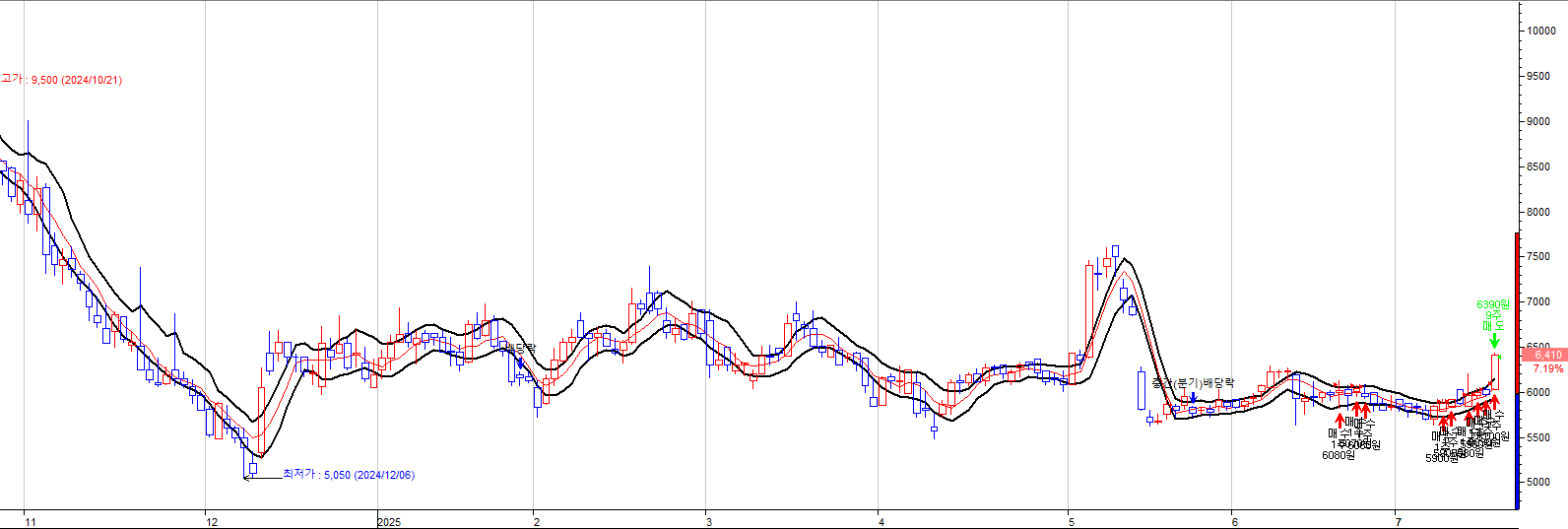Click the 8000 price axis label
This screenshot has width=1568, height=529.
pyautogui.click(x=1538, y=212)
